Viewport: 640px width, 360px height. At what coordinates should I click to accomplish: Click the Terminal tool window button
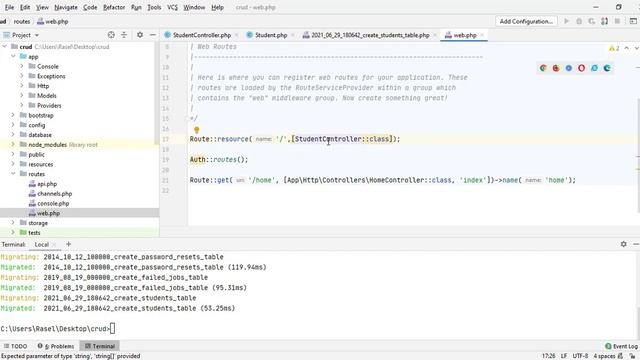(100, 346)
